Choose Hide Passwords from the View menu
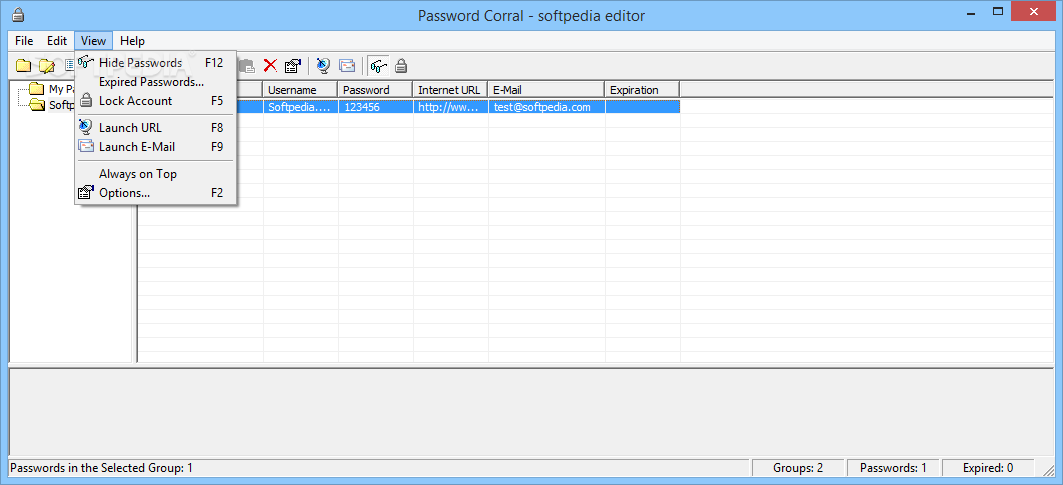Image resolution: width=1063 pixels, height=485 pixels. [155, 62]
